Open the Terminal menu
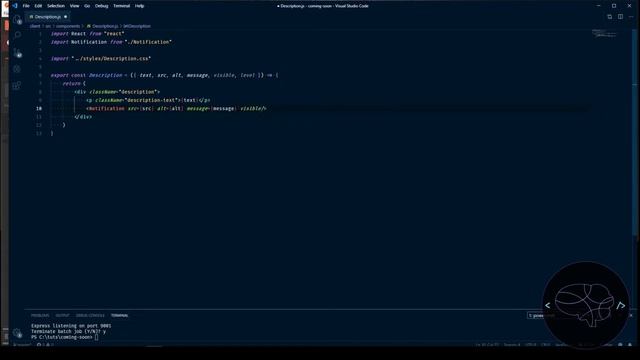 coord(121,6)
